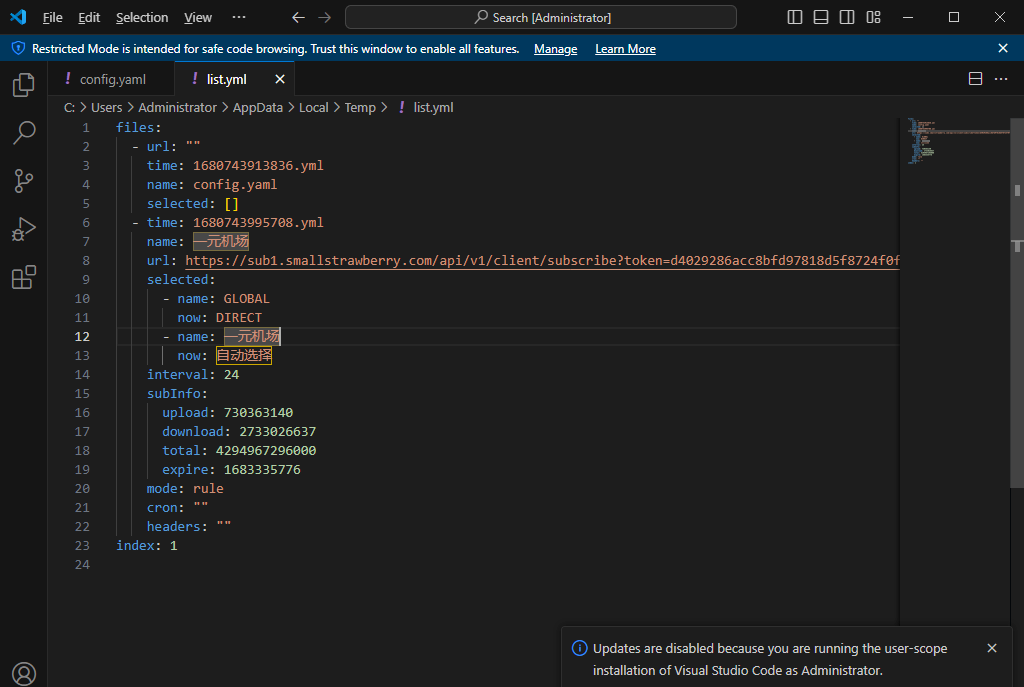Screen dimensions: 1024x687
Task: Click the Split Editor Right icon
Action: [x=976, y=79]
